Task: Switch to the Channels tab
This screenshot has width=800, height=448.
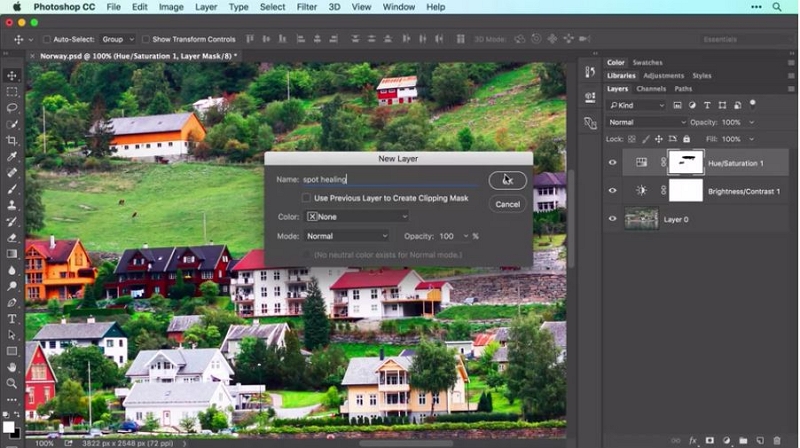Action: tap(651, 89)
